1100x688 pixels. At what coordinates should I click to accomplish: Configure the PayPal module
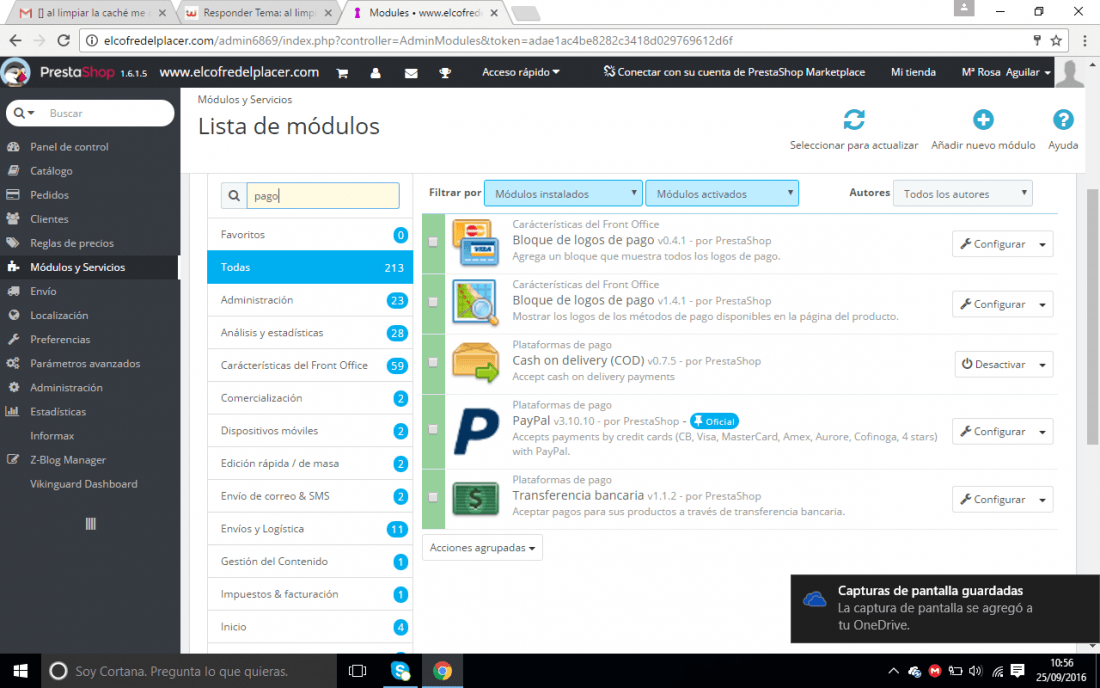pos(993,432)
